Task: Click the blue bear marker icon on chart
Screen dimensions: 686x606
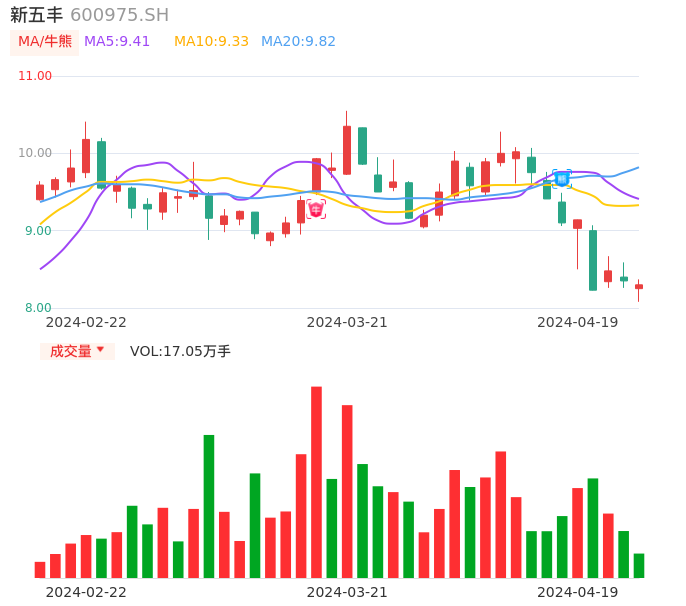Action: pyautogui.click(x=562, y=179)
